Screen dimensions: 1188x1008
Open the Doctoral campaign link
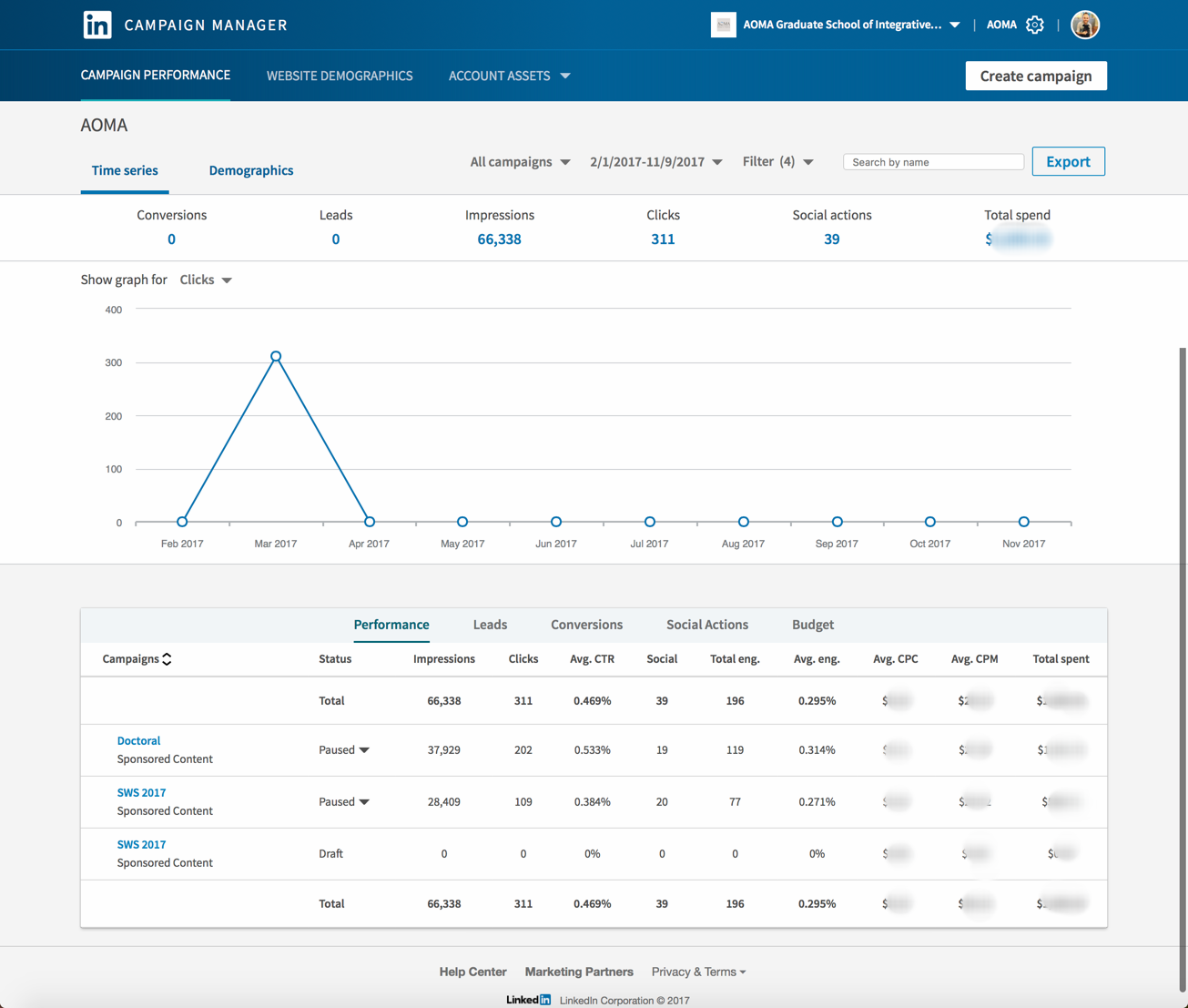pos(138,741)
